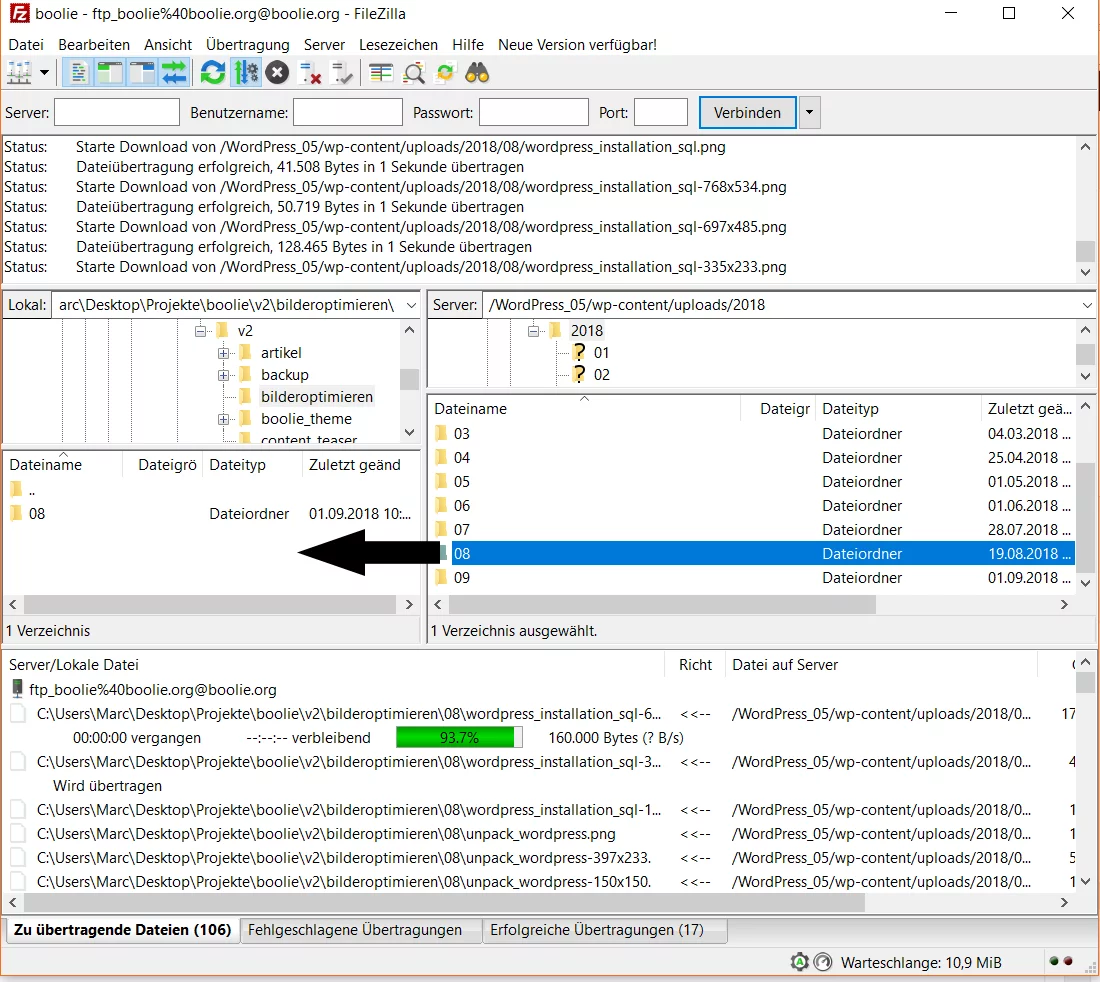
Task: Click the folder icon of local folder 08
Action: pos(16,513)
